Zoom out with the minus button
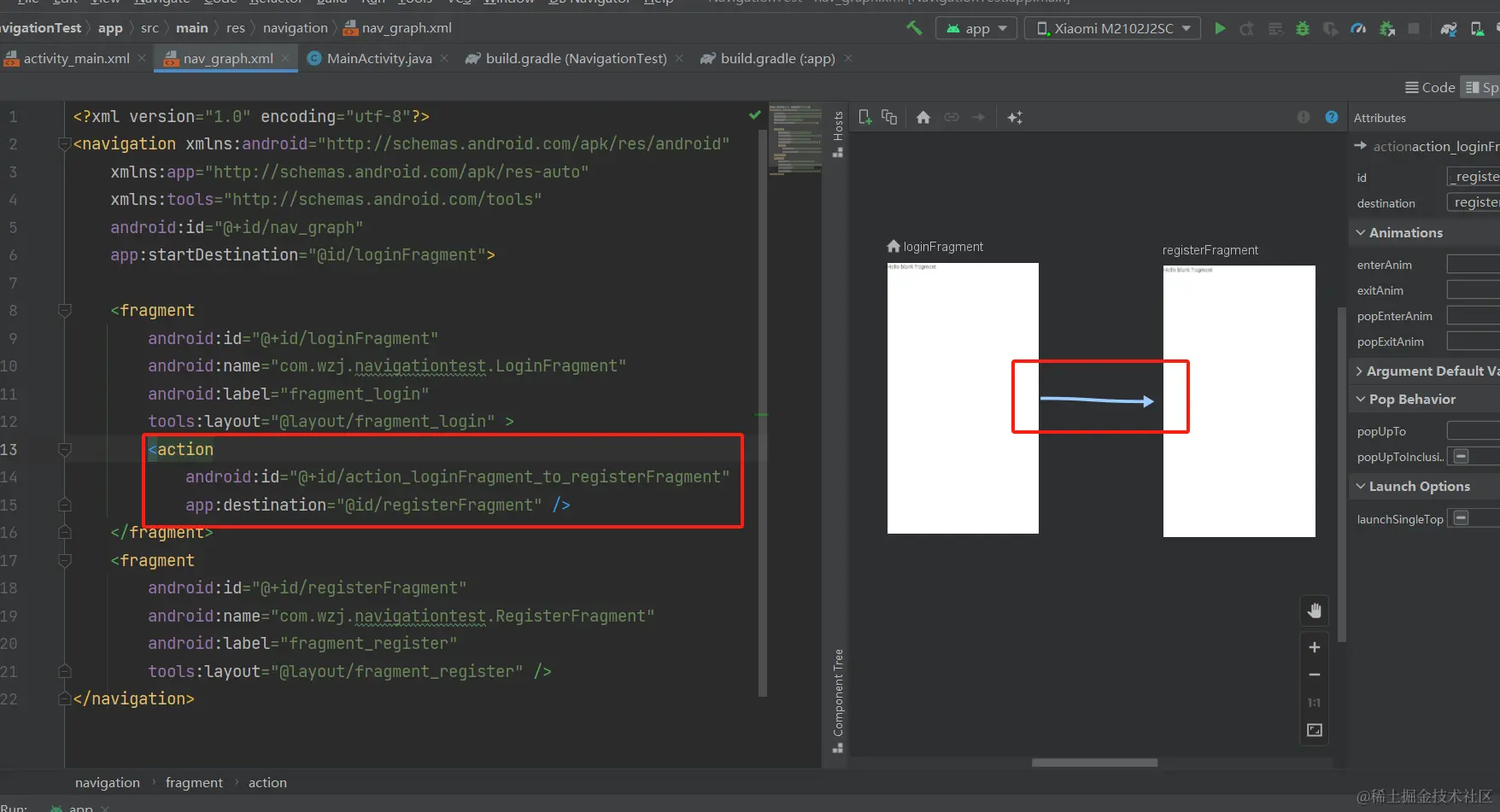1500x812 pixels. [1315, 675]
